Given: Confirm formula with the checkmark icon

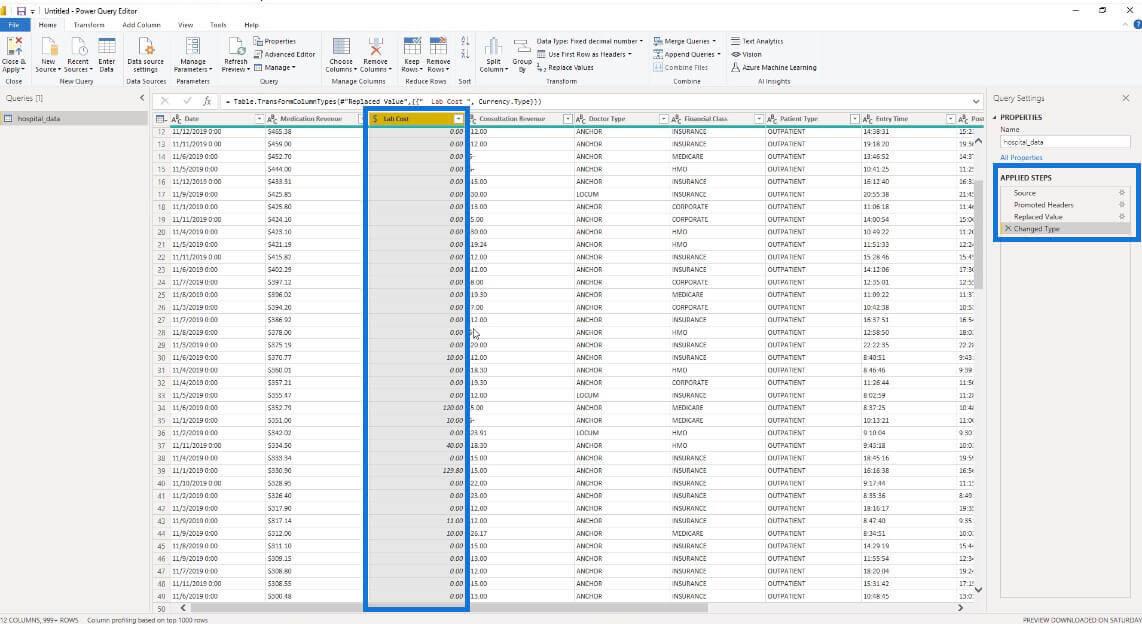Looking at the screenshot, I should click(187, 101).
